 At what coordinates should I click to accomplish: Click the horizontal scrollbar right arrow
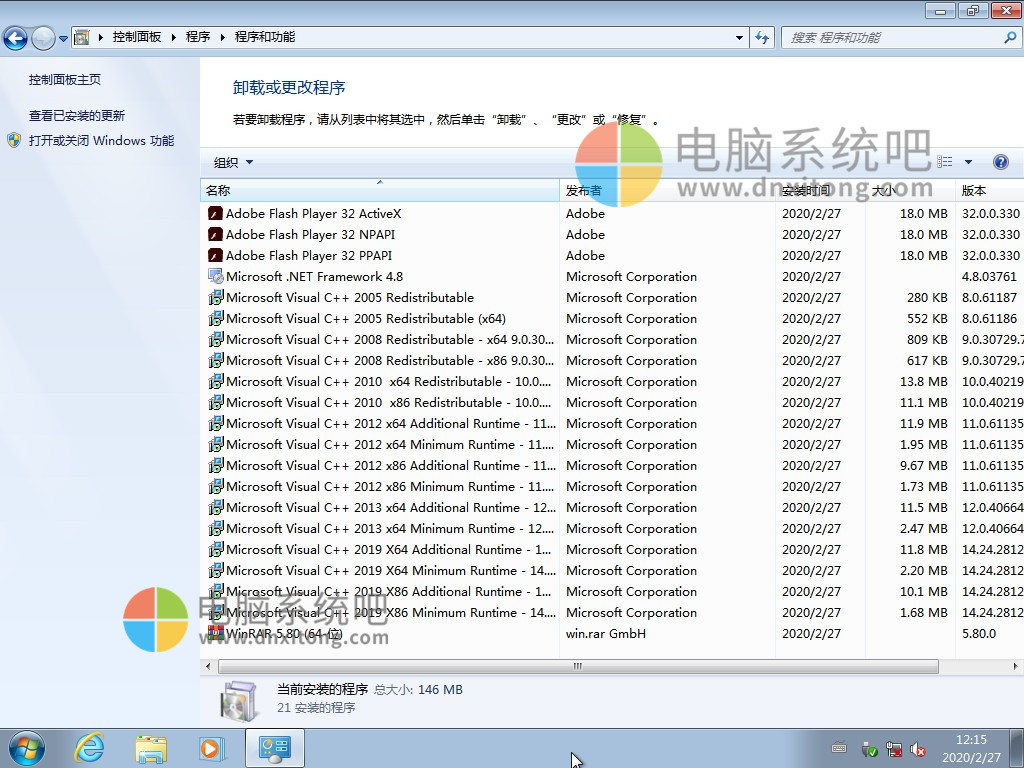(x=1015, y=666)
